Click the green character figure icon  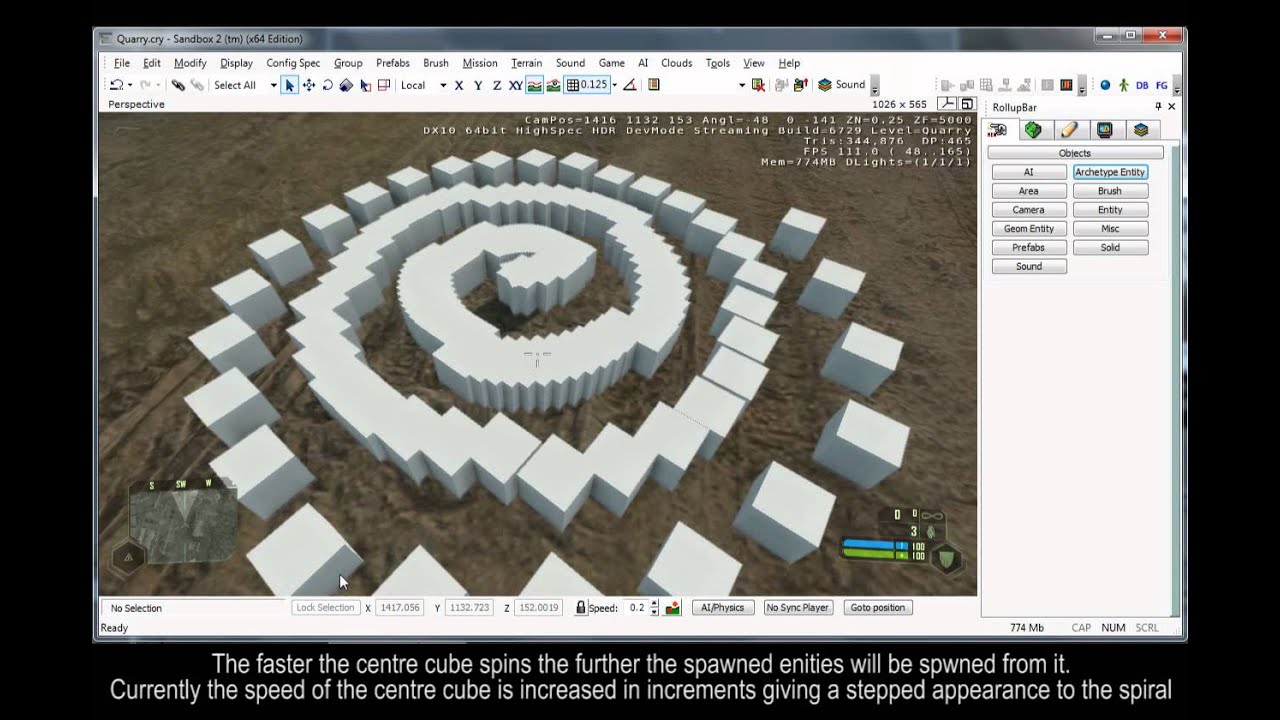pos(1123,86)
